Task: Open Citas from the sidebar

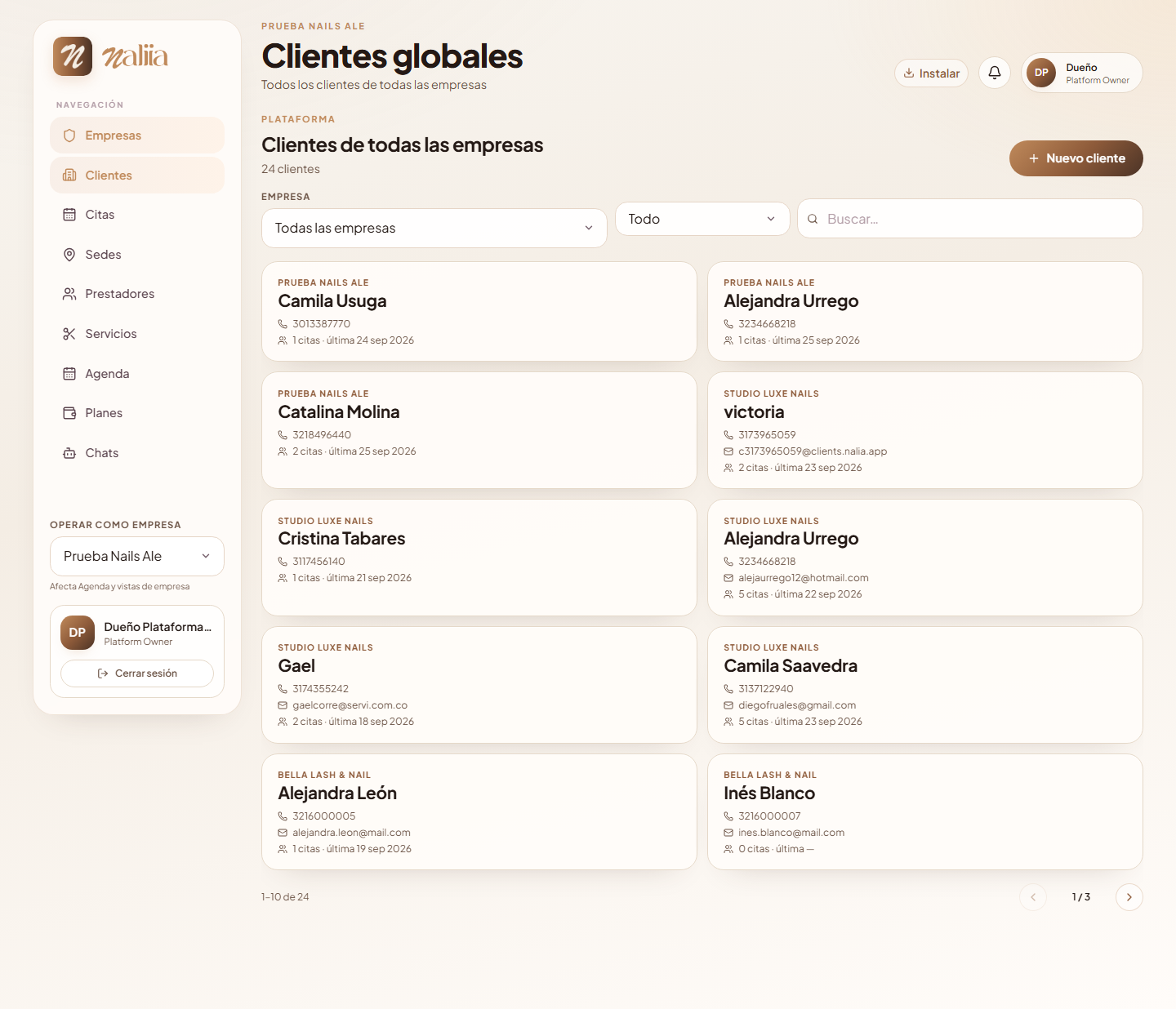Action: click(137, 215)
